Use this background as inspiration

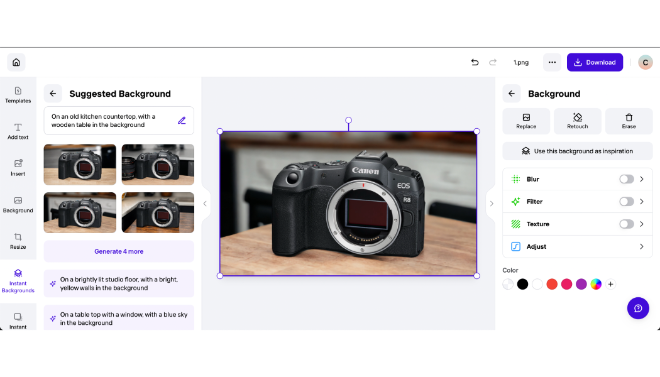578,151
